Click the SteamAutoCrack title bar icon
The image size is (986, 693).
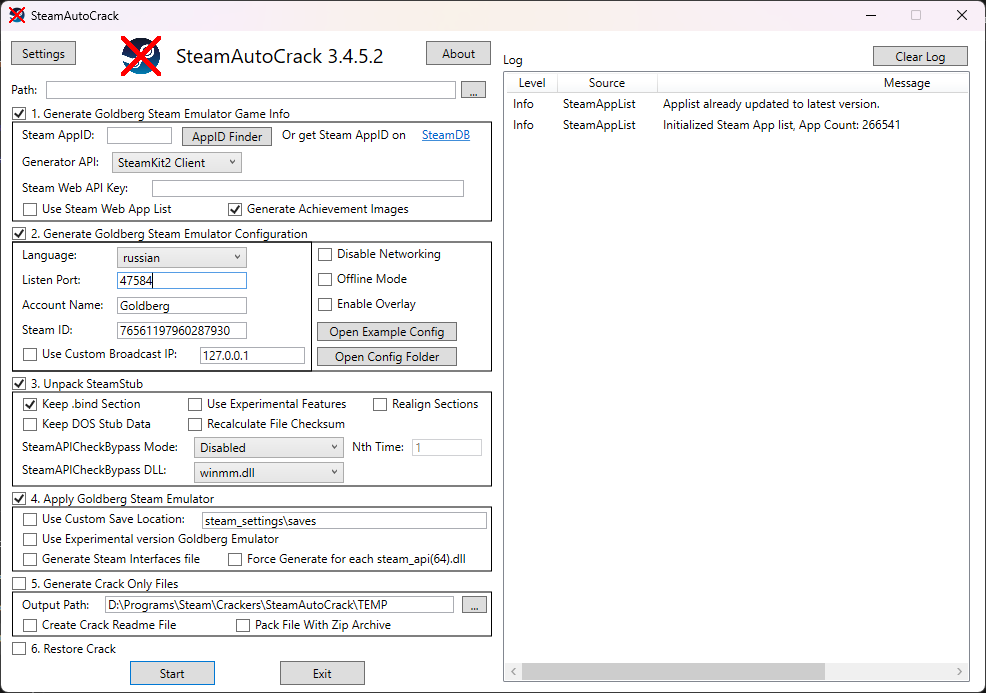(13, 14)
